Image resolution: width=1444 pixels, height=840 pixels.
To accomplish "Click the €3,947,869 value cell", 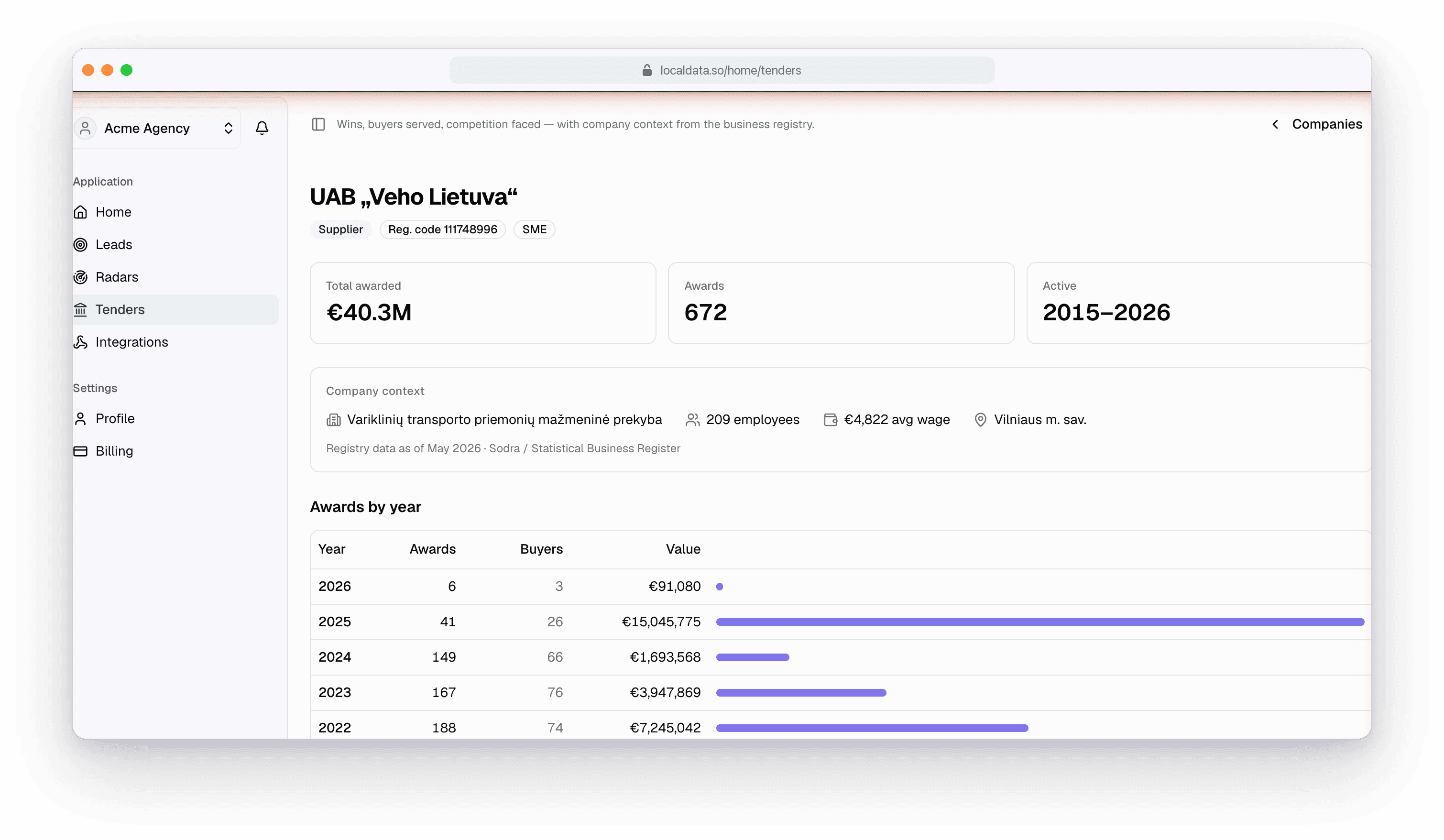I will [x=665, y=693].
